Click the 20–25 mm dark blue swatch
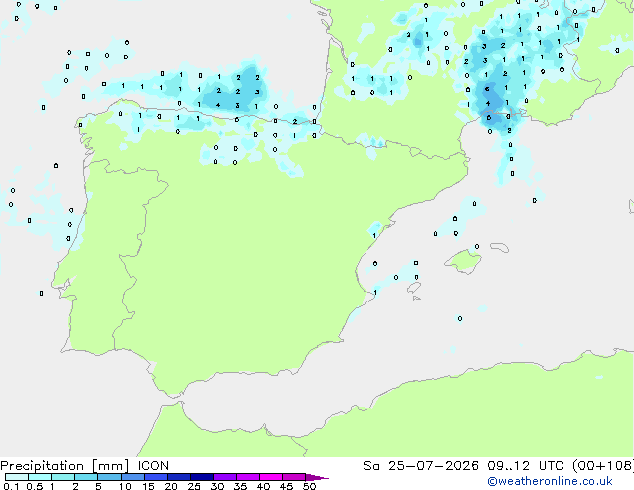Viewport: 634px width, 490px height. pos(179,477)
